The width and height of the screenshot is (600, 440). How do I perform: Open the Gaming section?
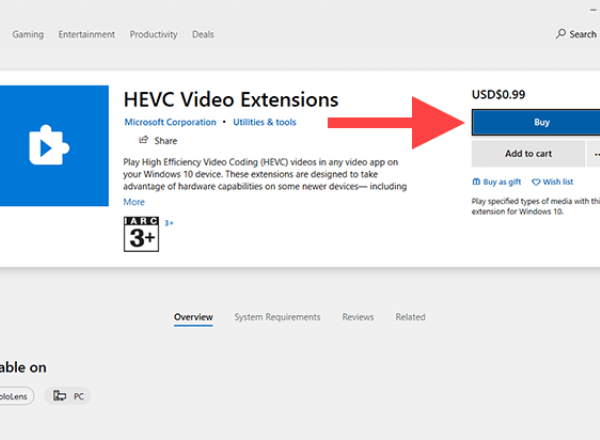(x=28, y=34)
